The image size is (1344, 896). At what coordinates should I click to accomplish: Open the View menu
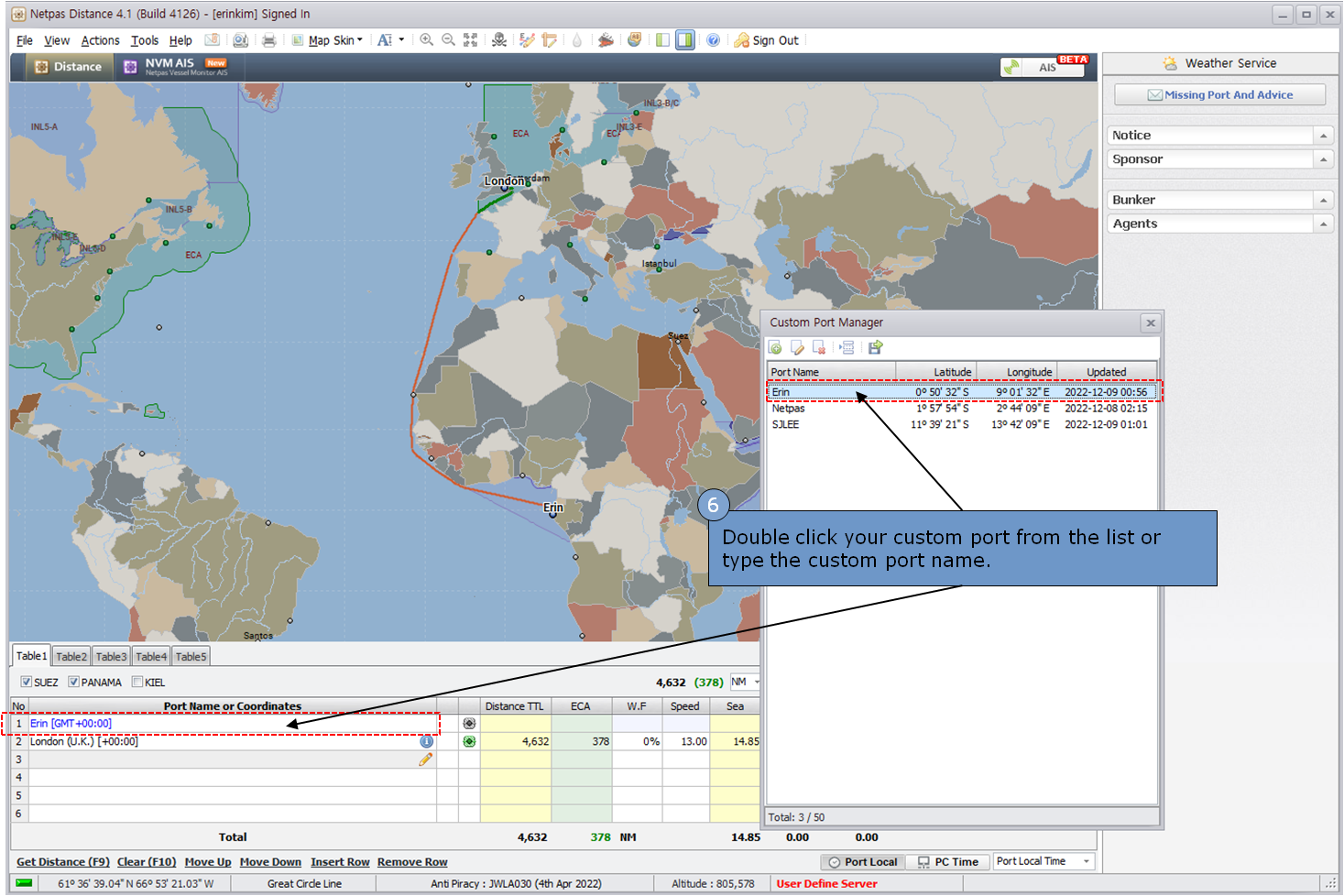click(57, 40)
